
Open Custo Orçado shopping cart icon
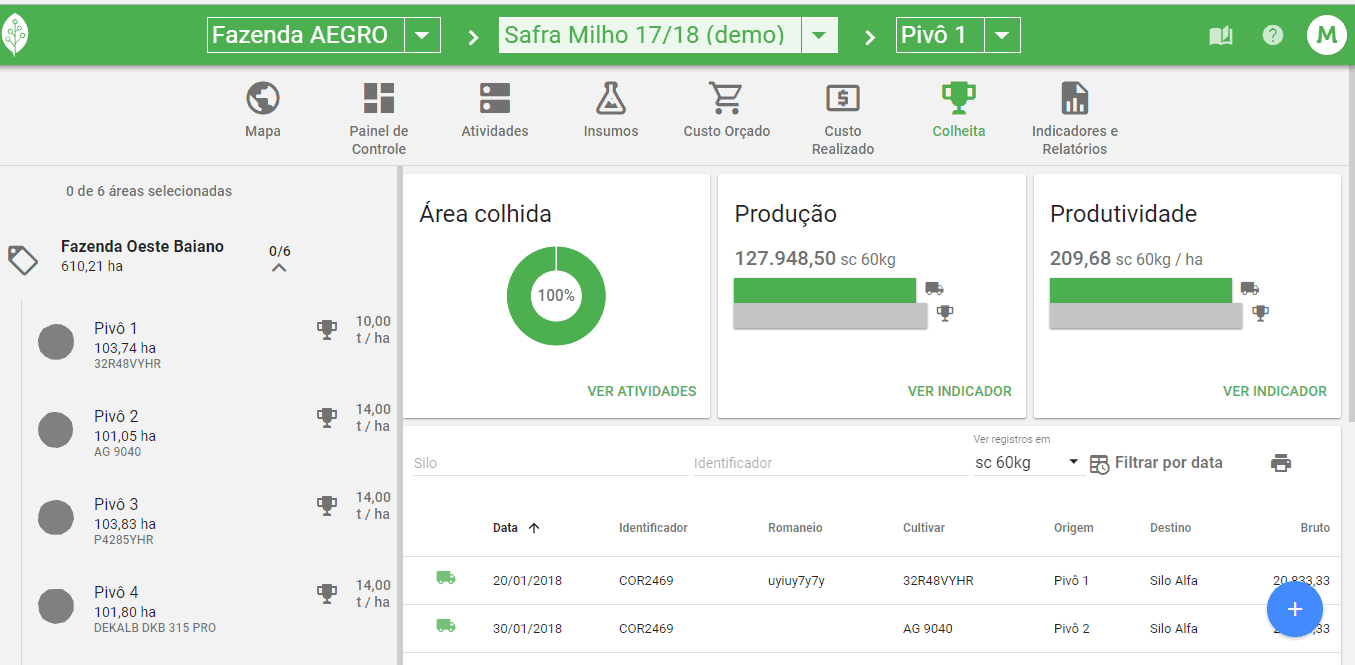coord(726,98)
